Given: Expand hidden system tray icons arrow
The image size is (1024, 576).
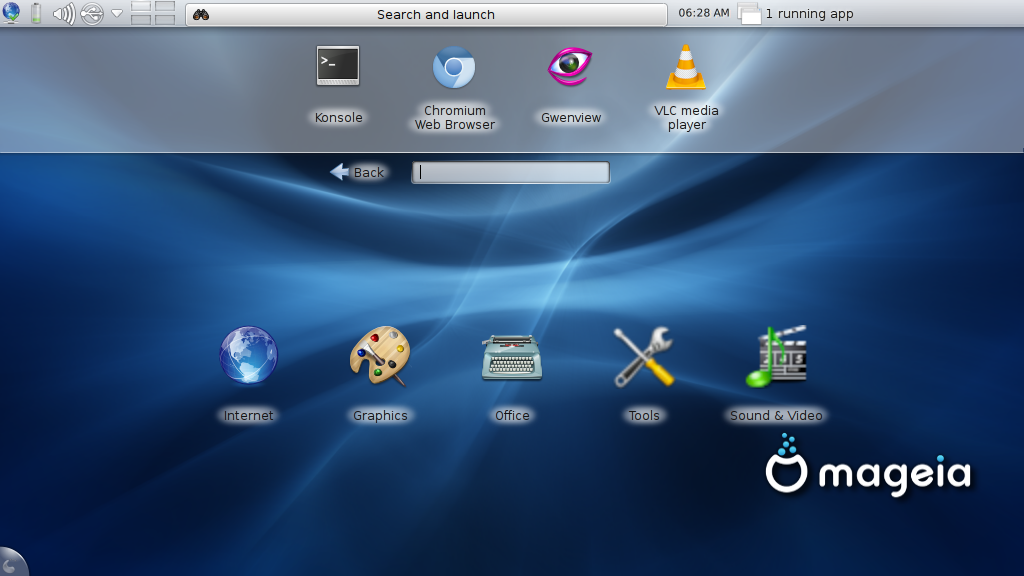Looking at the screenshot, I should point(116,14).
